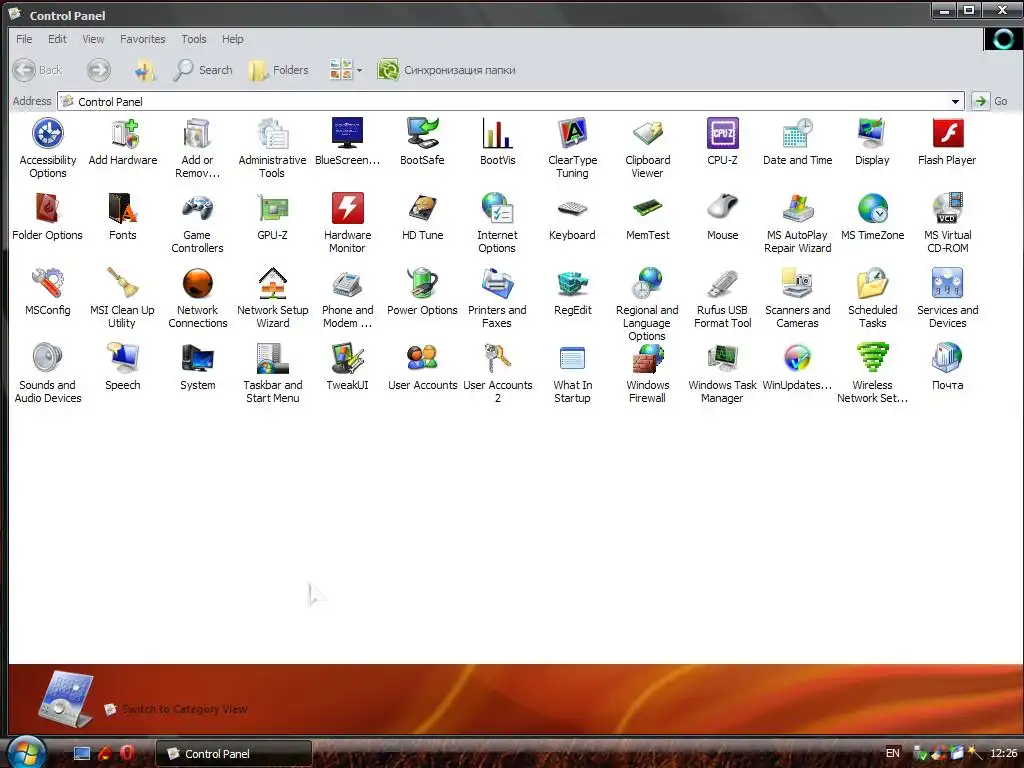Image resolution: width=1024 pixels, height=768 pixels.
Task: Open User Accounts 2 applet
Action: (x=498, y=373)
